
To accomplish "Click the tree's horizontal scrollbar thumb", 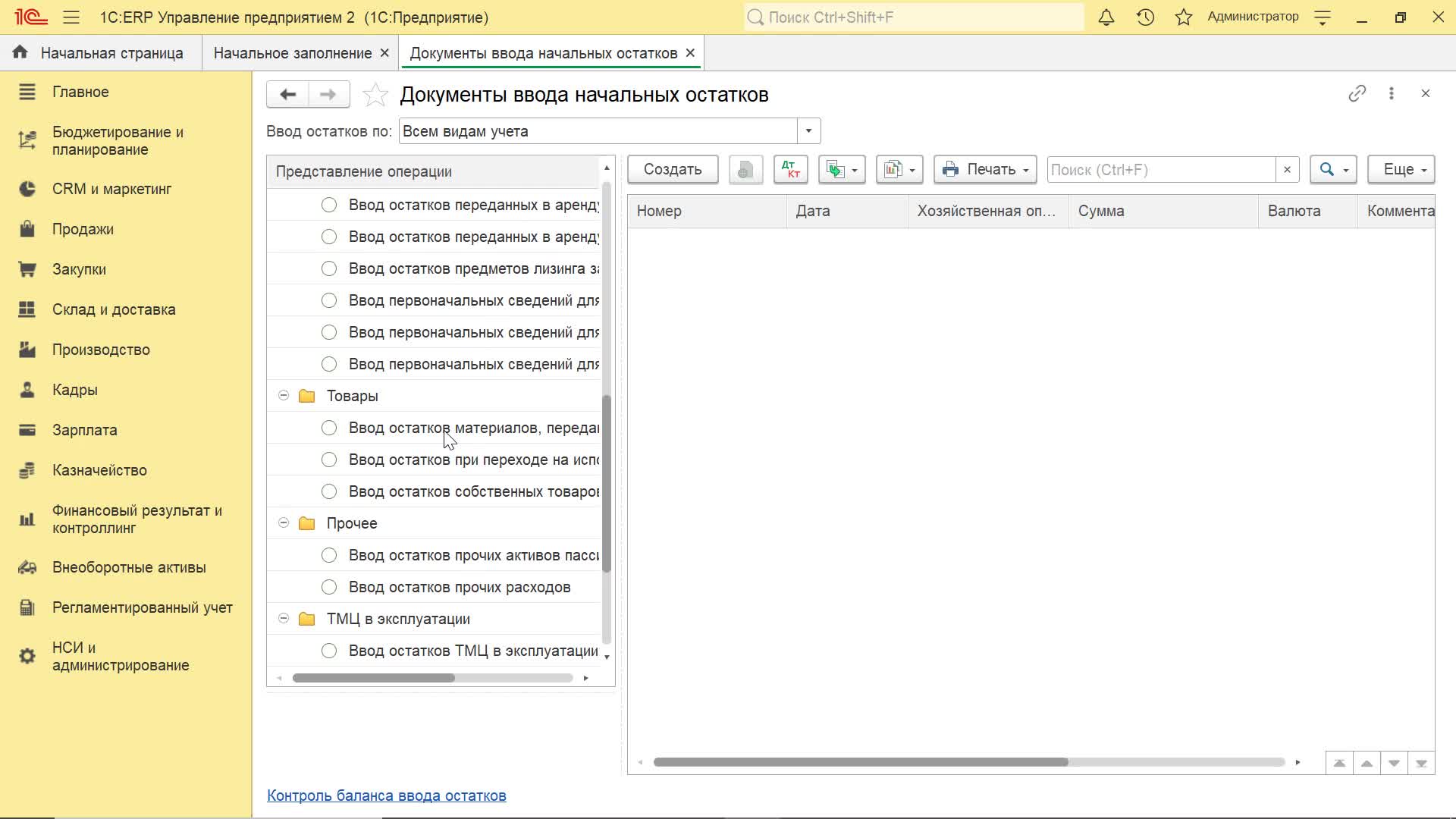I will [374, 678].
